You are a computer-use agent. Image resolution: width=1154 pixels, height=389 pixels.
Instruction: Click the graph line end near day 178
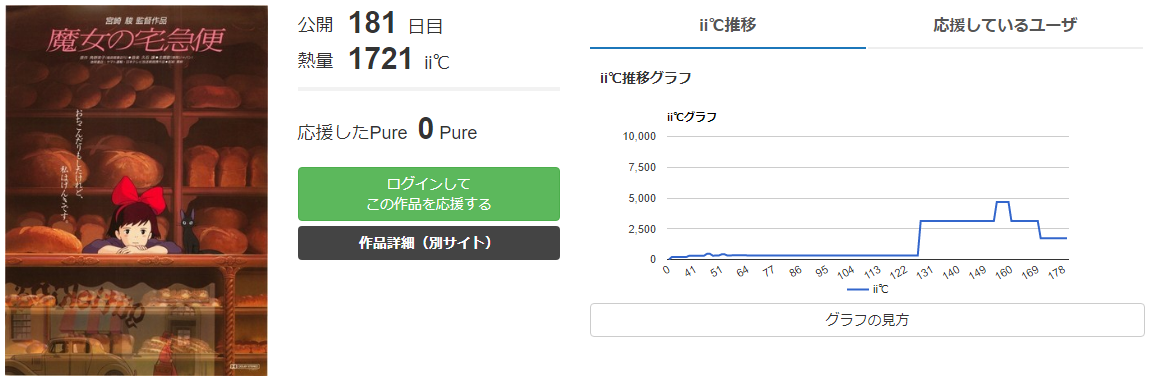[x=1064, y=238]
